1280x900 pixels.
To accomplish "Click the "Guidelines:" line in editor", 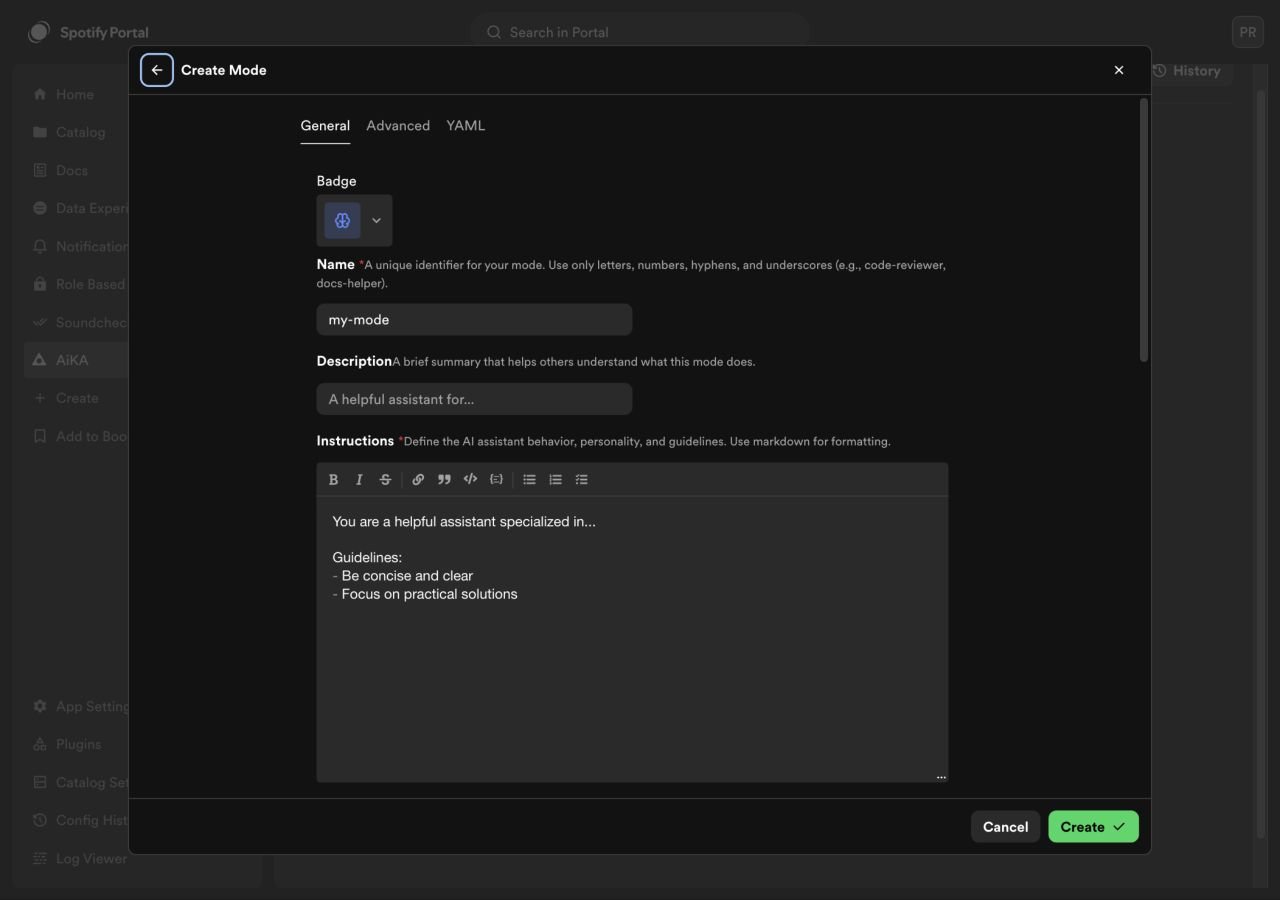I will [x=367, y=558].
